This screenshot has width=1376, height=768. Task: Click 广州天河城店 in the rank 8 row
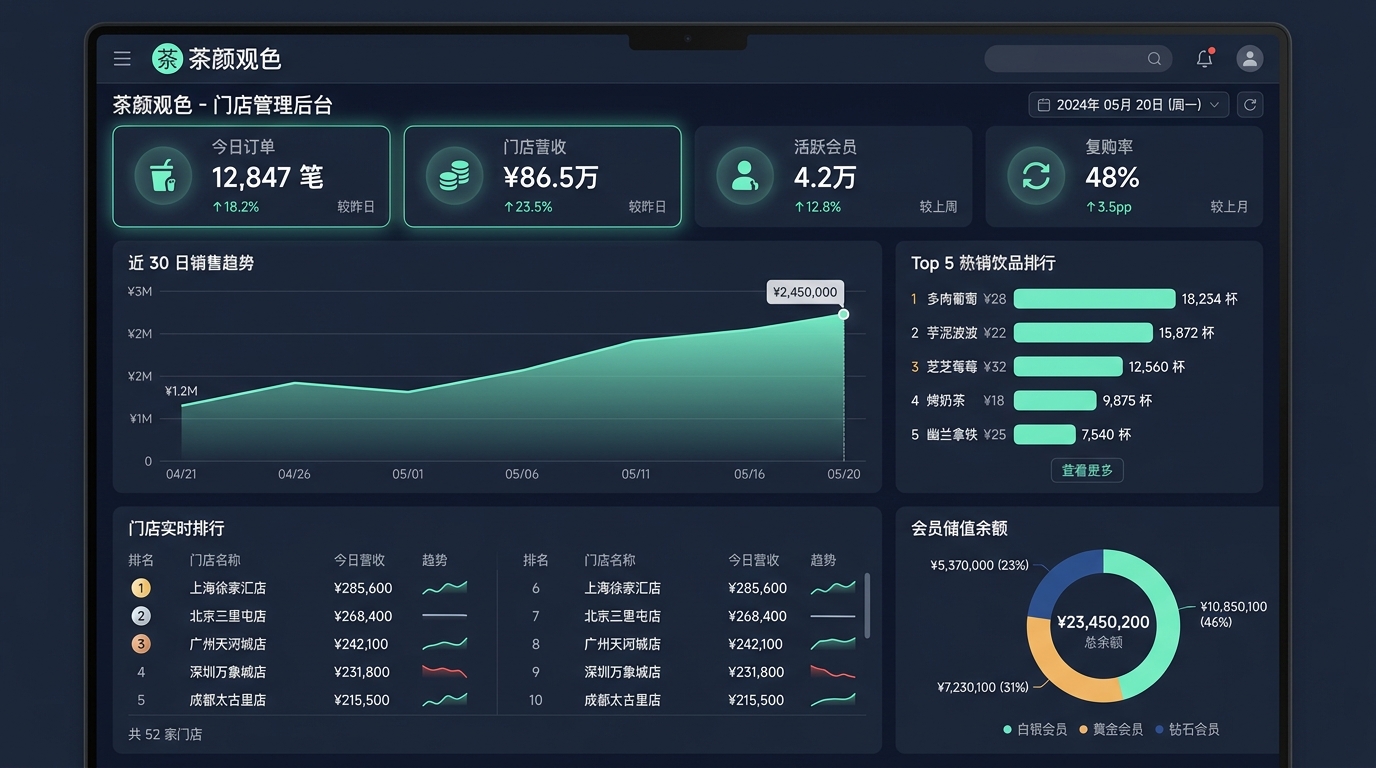point(622,644)
